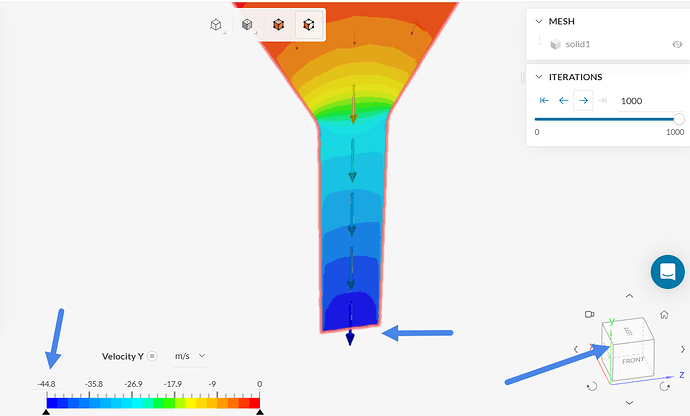690x416 pixels.
Task: Click the Y axis label on orientation cube
Action: coord(612,321)
